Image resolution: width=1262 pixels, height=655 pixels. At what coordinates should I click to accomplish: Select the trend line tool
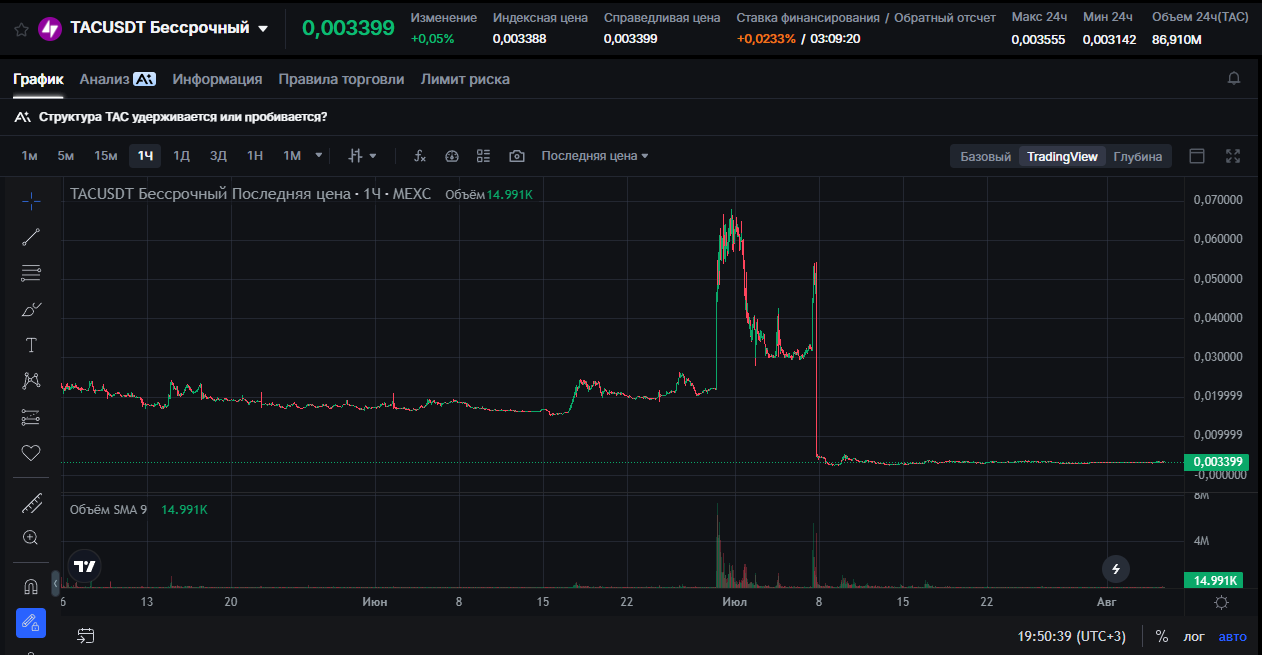31,237
